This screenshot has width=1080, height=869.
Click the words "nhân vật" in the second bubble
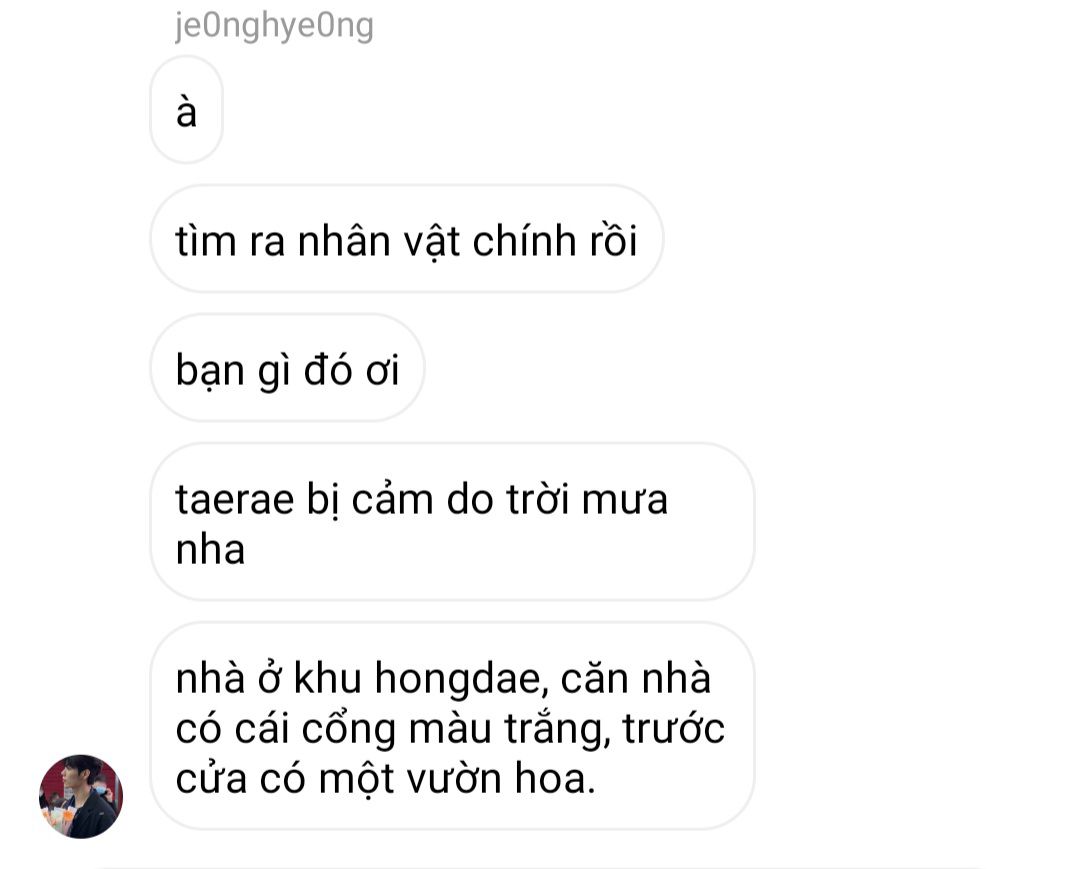point(378,241)
